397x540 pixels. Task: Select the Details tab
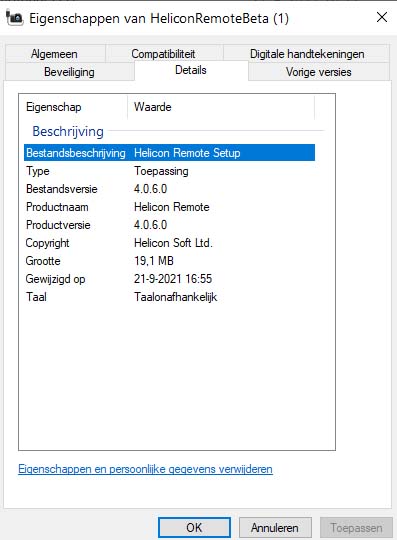(191, 70)
